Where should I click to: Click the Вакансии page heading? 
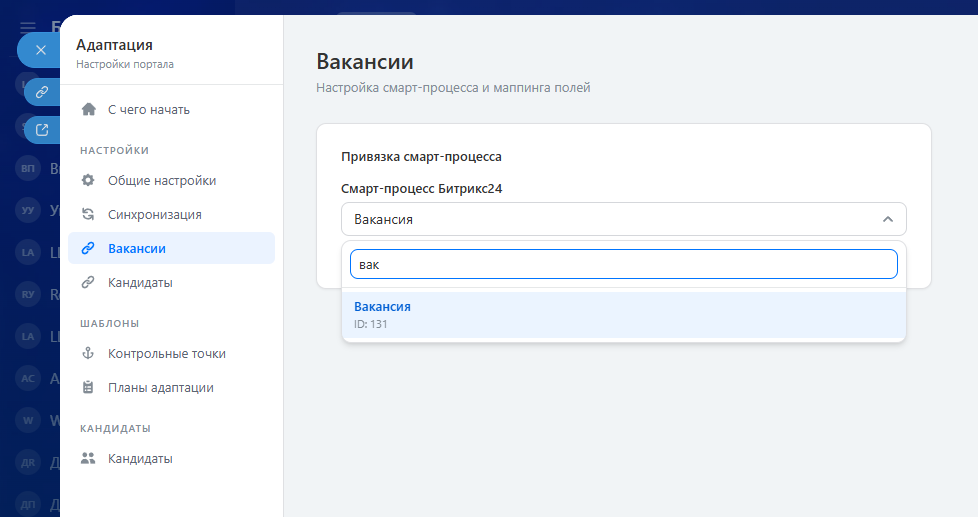tap(365, 62)
